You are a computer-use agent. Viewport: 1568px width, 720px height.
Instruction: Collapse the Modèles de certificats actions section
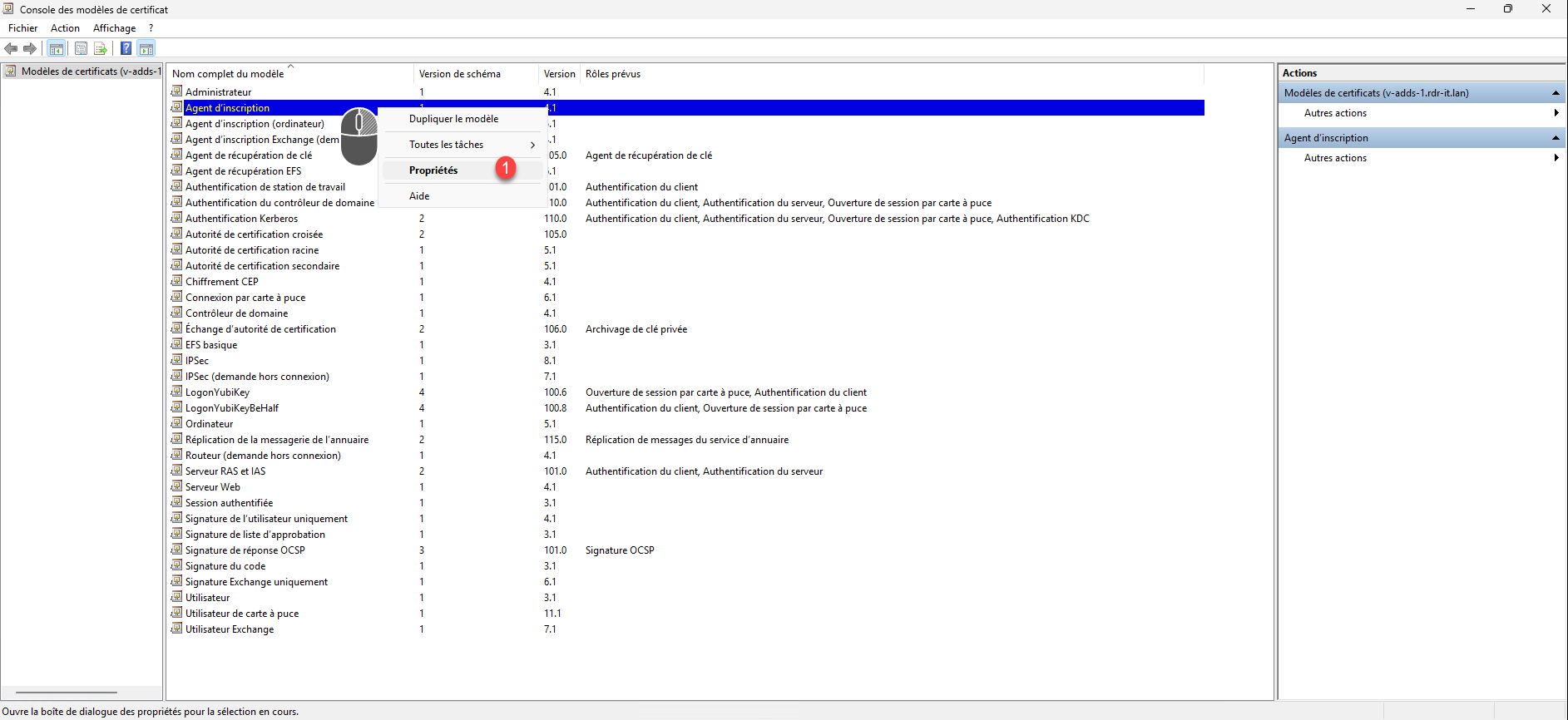tap(1555, 93)
